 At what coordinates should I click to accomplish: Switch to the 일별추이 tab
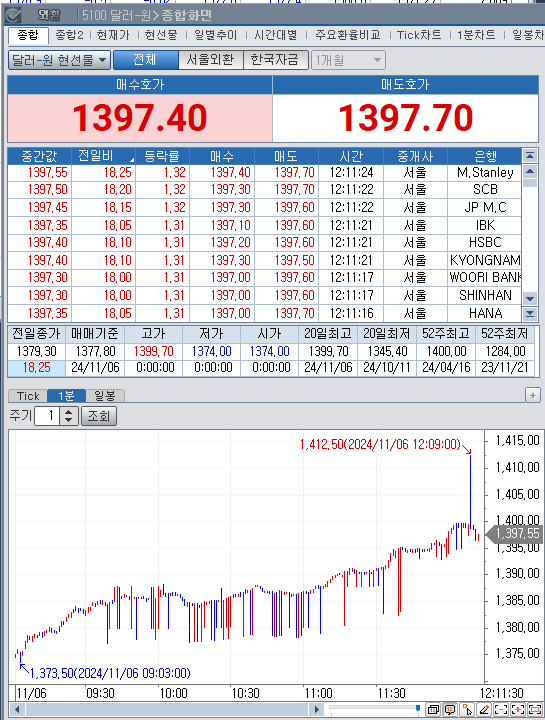click(x=215, y=35)
